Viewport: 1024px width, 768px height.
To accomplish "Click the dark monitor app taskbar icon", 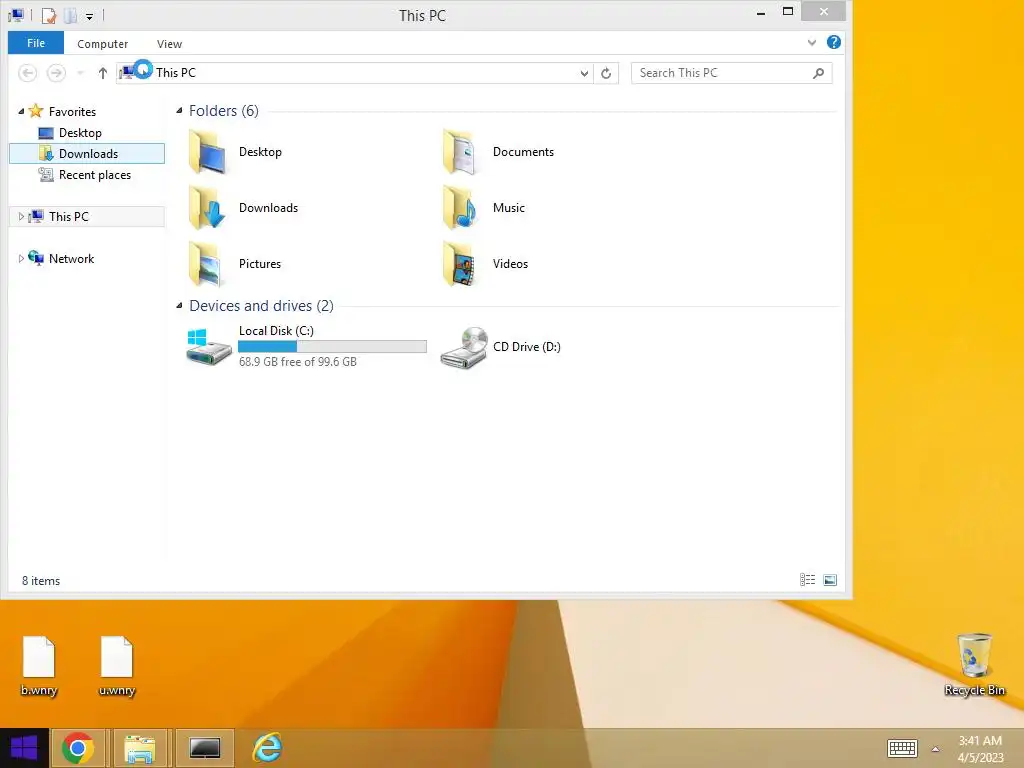I will 205,748.
